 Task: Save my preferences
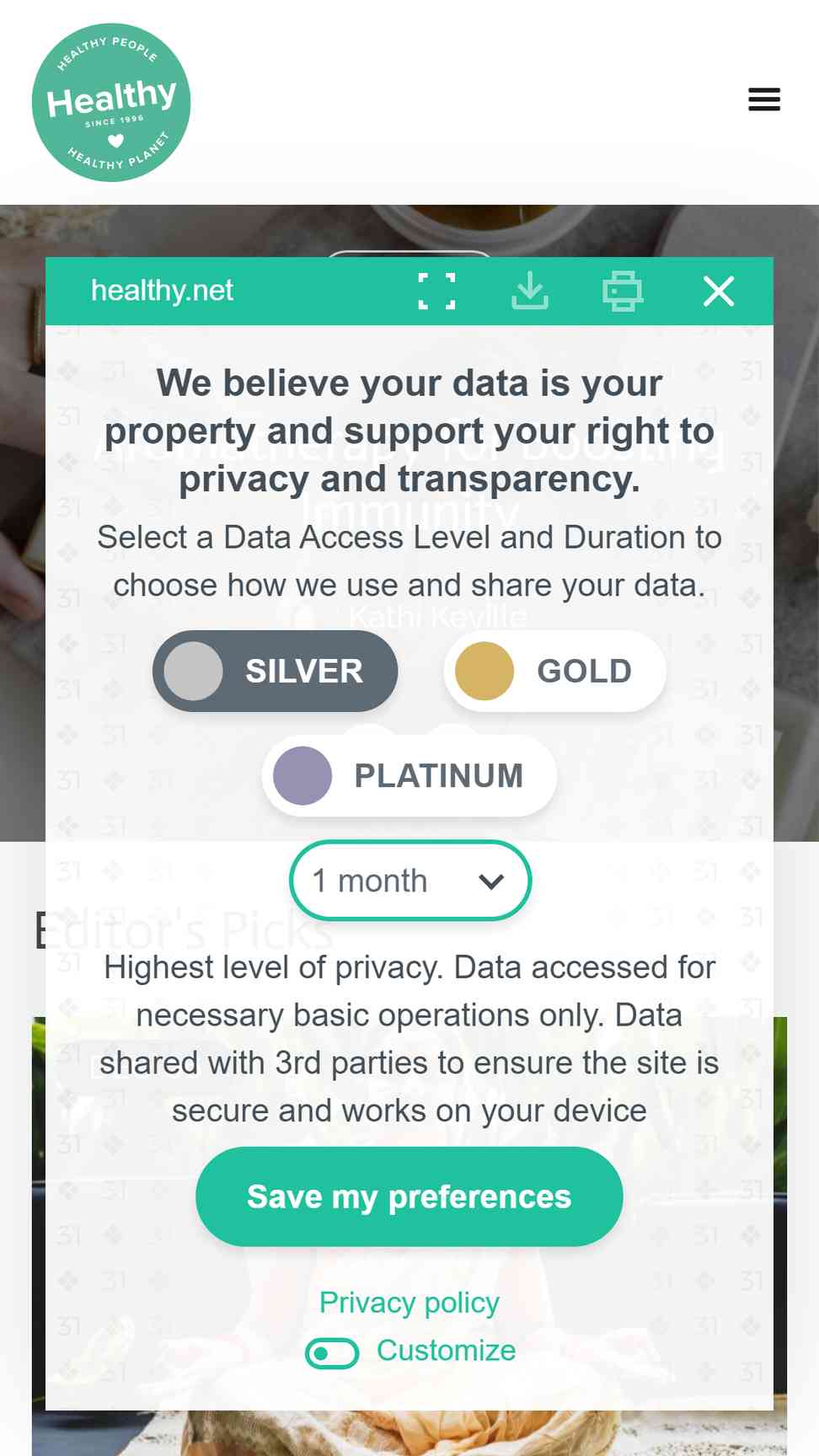tap(409, 1196)
